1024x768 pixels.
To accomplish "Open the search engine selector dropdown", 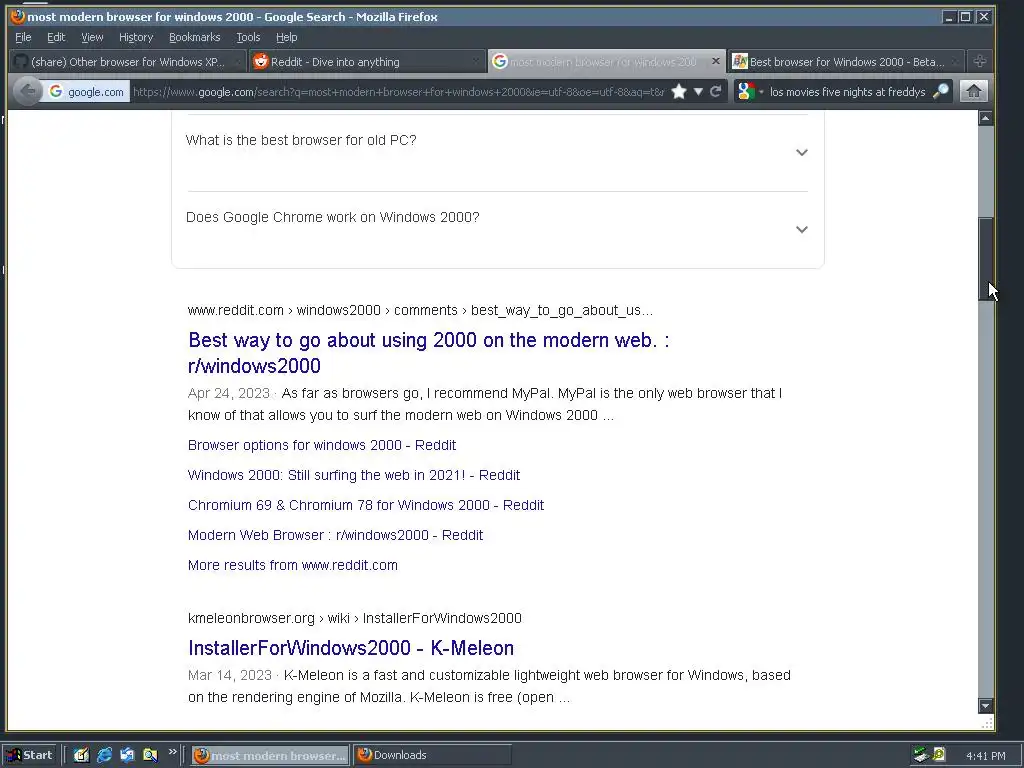I will [x=749, y=91].
